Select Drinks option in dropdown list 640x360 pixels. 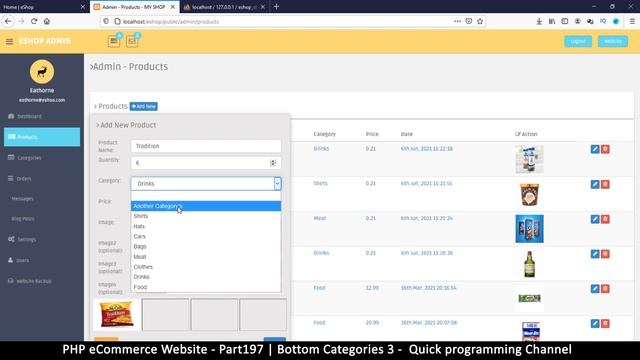tap(206, 277)
